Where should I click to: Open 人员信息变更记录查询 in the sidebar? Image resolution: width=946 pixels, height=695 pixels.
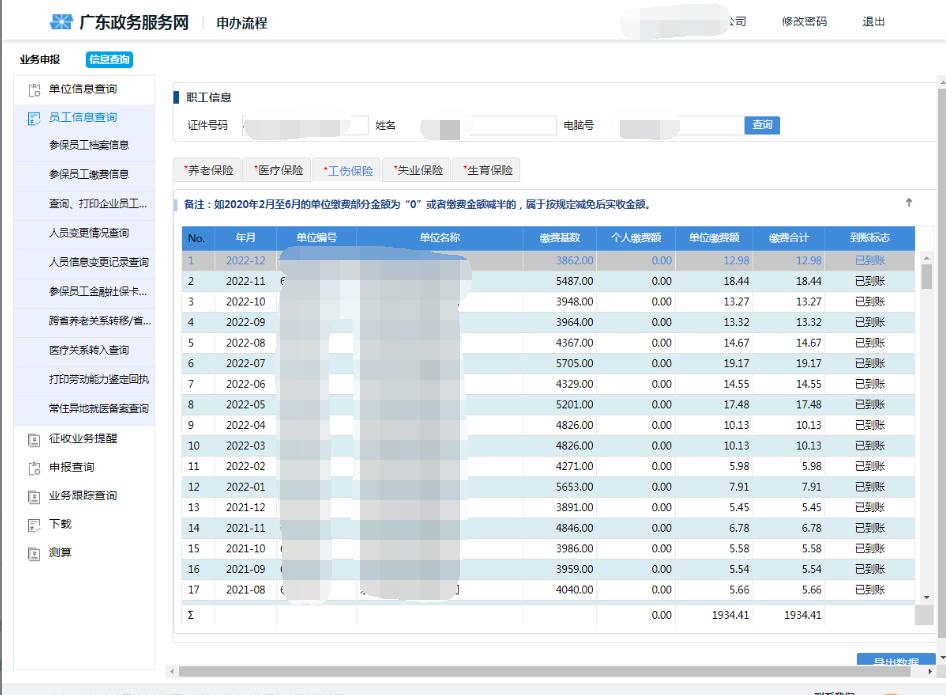tap(98, 262)
